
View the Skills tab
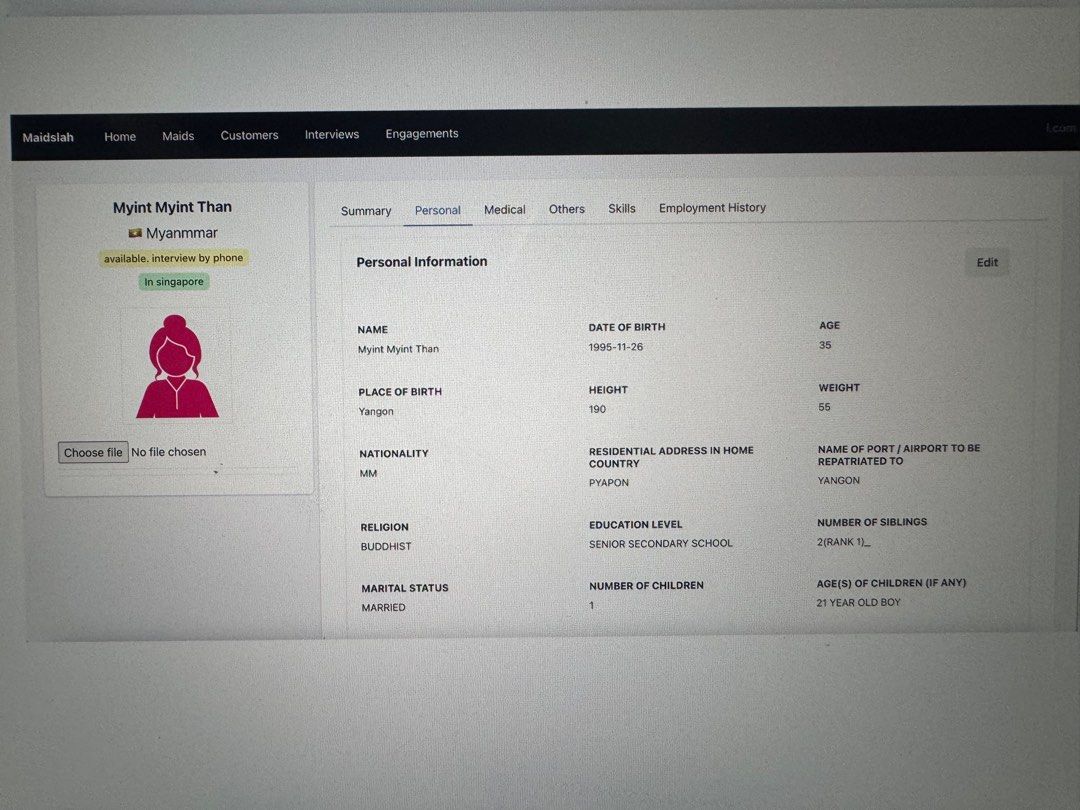point(622,208)
